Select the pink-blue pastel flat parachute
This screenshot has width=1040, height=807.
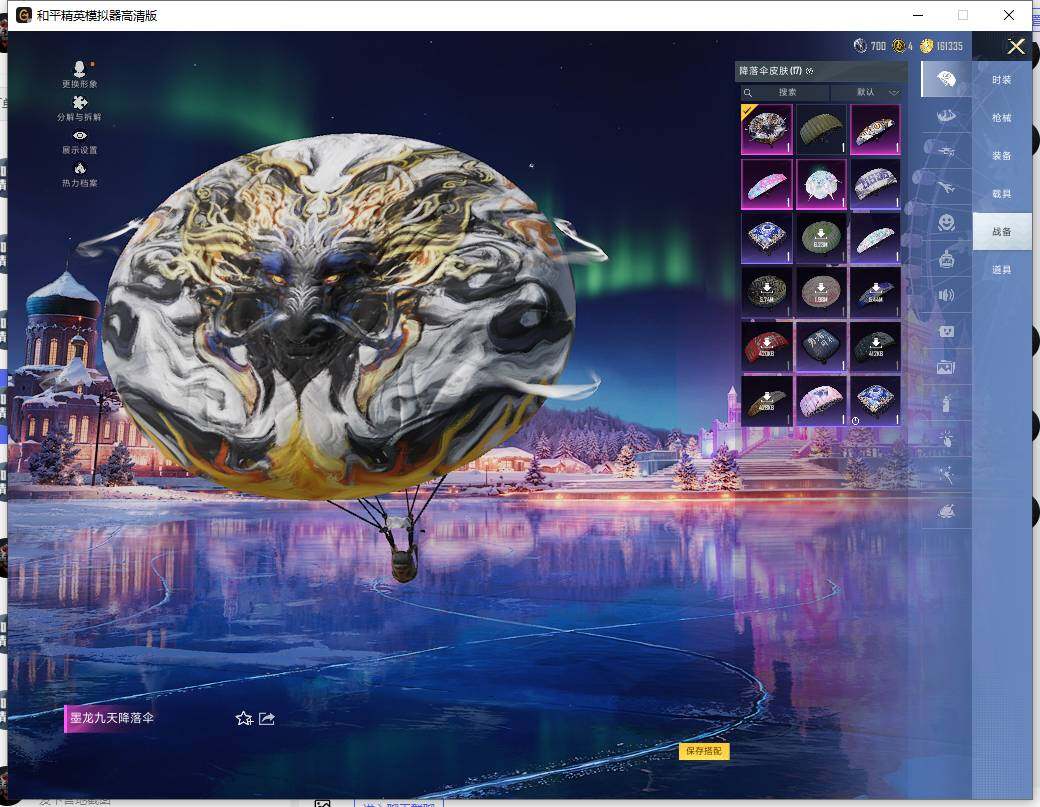[767, 184]
